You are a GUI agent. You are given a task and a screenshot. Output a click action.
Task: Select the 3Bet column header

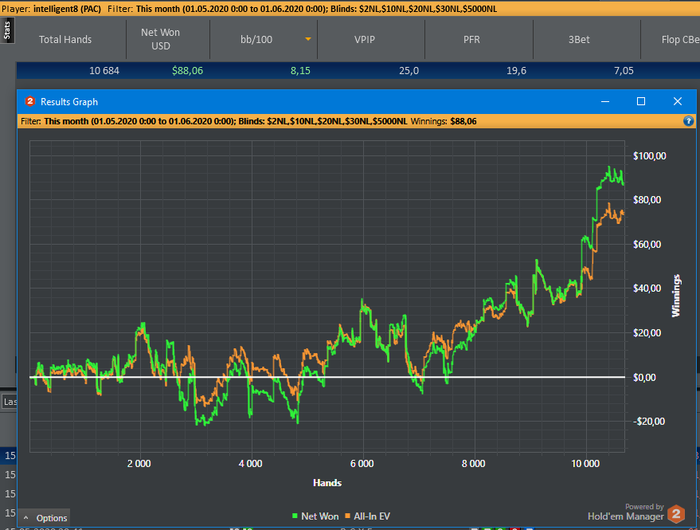point(579,40)
